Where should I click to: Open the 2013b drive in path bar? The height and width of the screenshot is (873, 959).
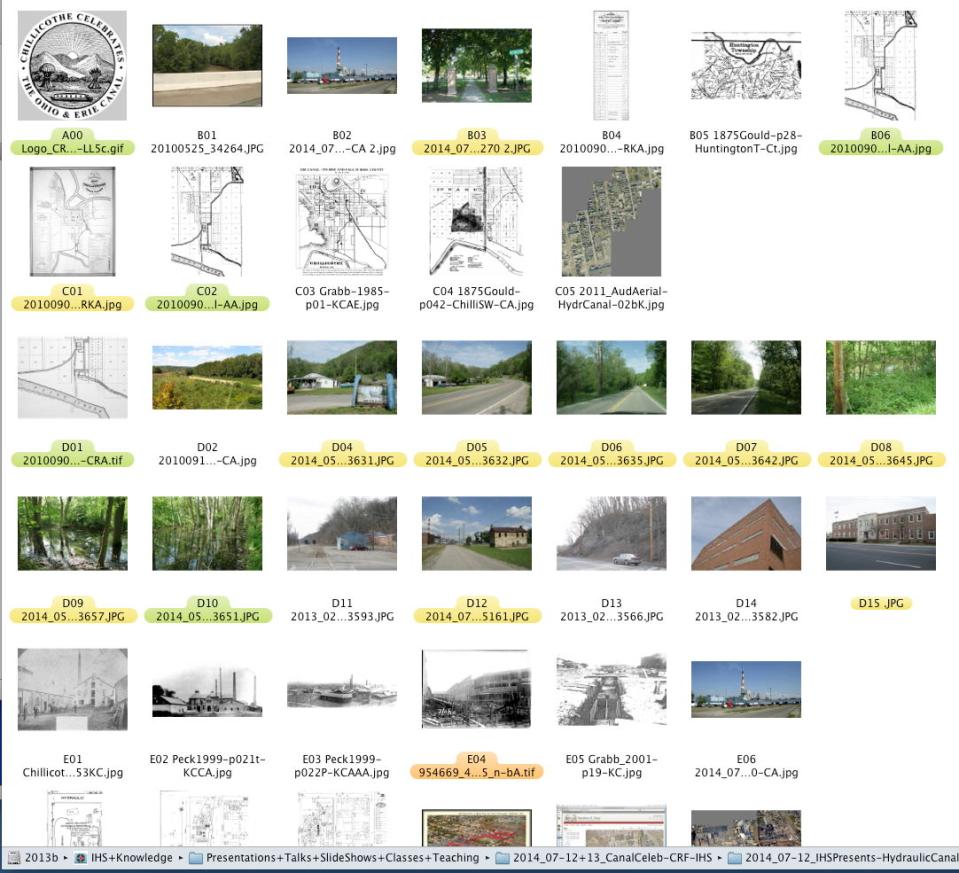point(33,857)
